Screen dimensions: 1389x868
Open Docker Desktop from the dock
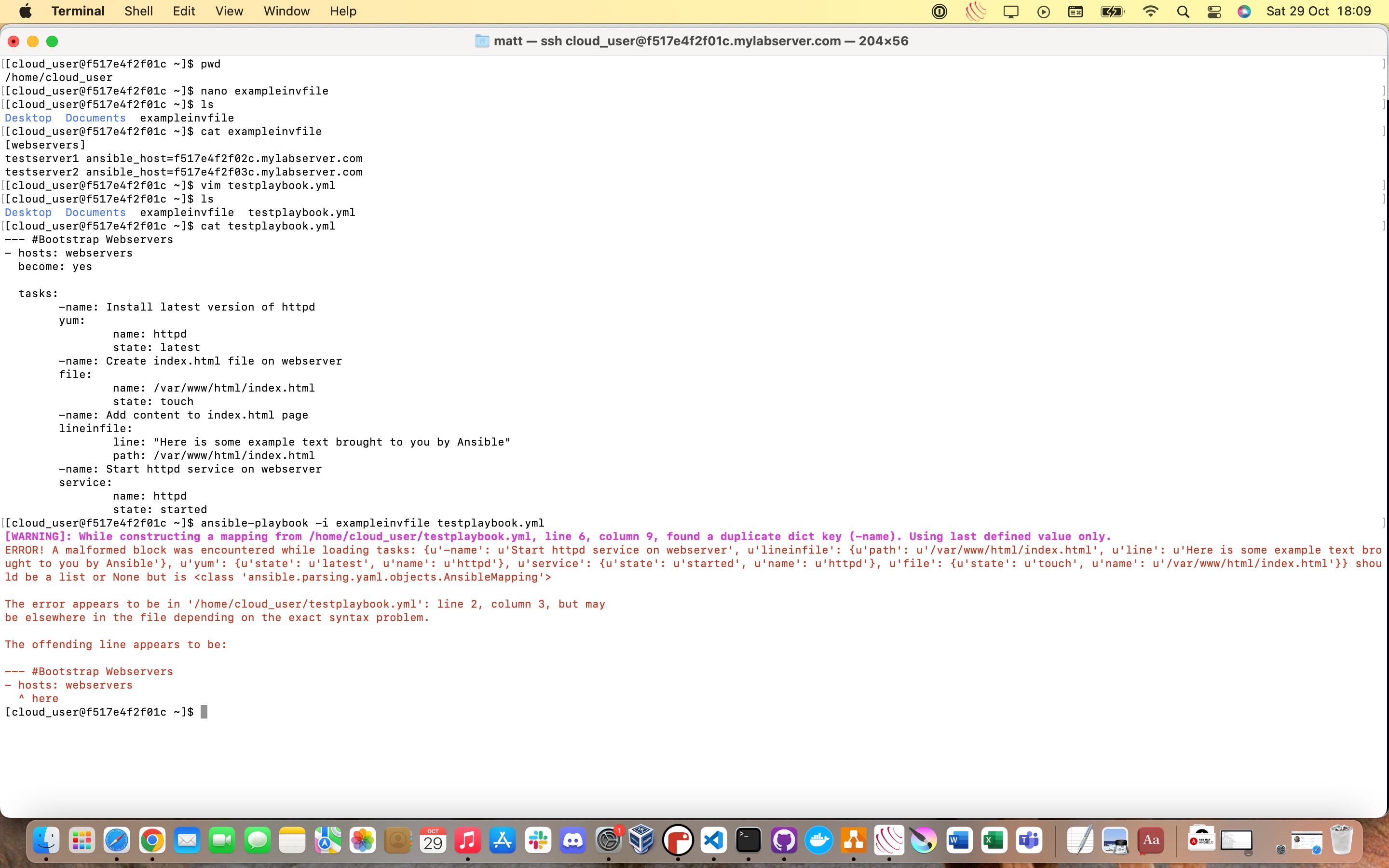(818, 841)
